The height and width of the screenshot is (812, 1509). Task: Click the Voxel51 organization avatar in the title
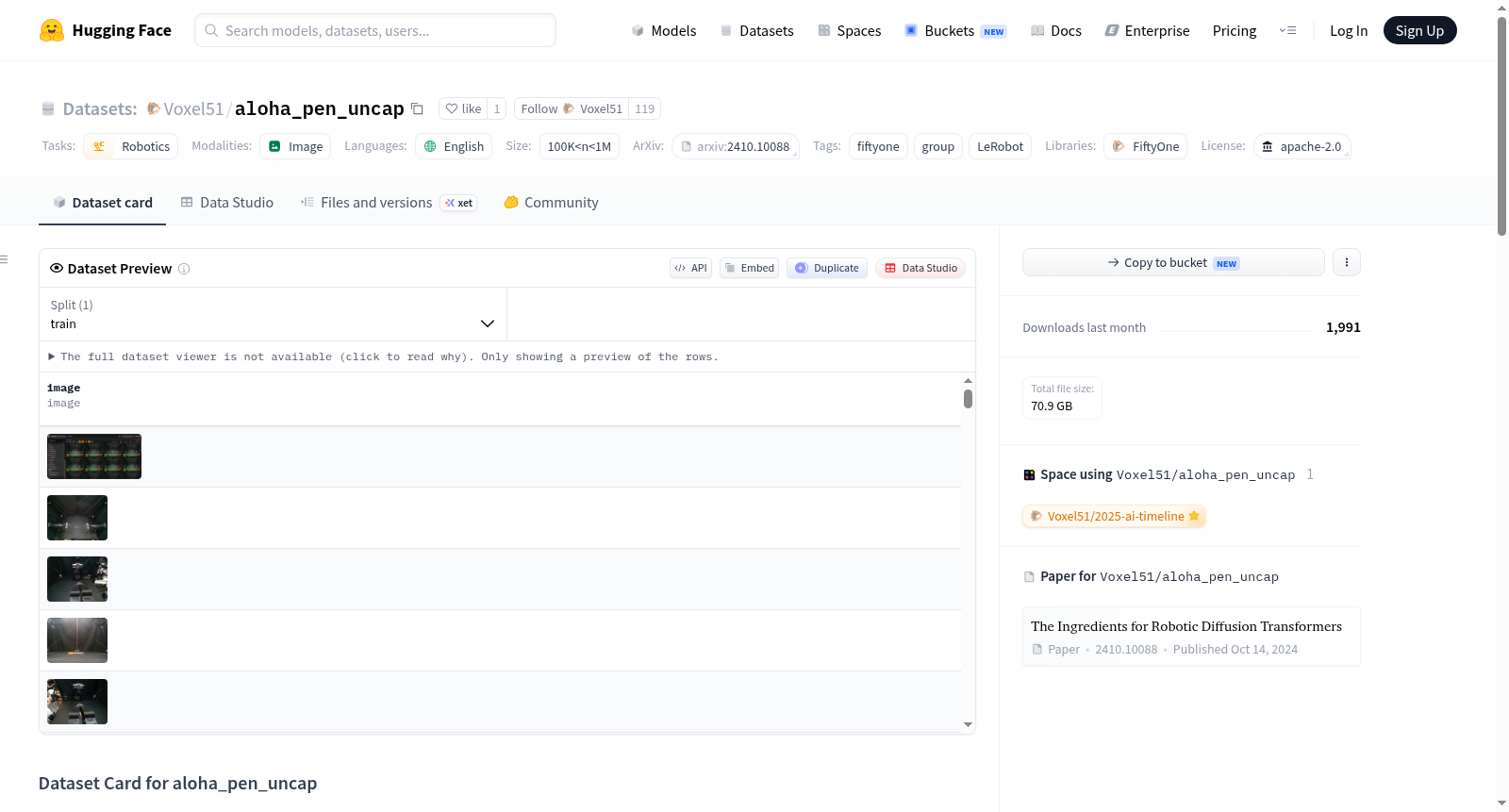tap(153, 108)
